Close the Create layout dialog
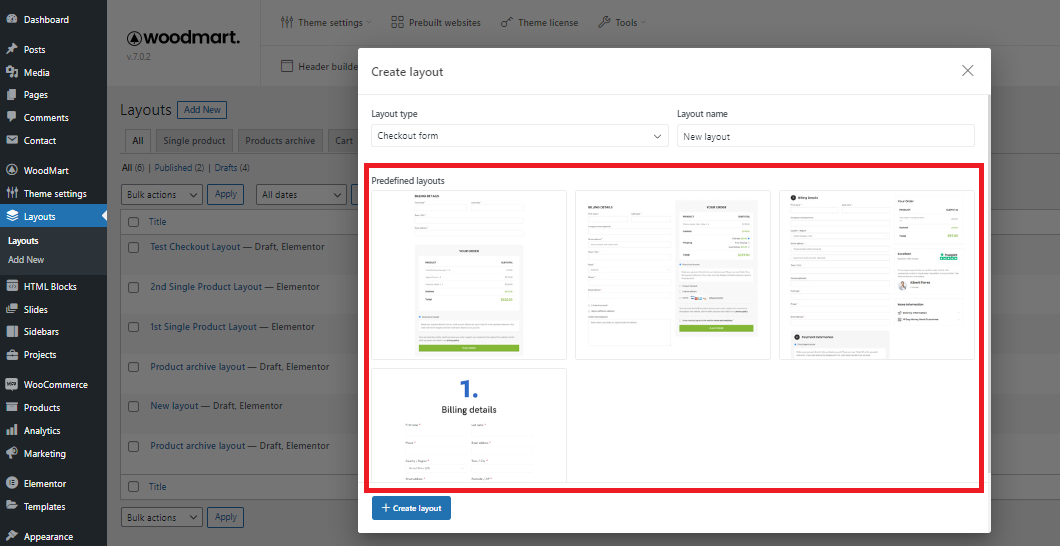 point(967,70)
